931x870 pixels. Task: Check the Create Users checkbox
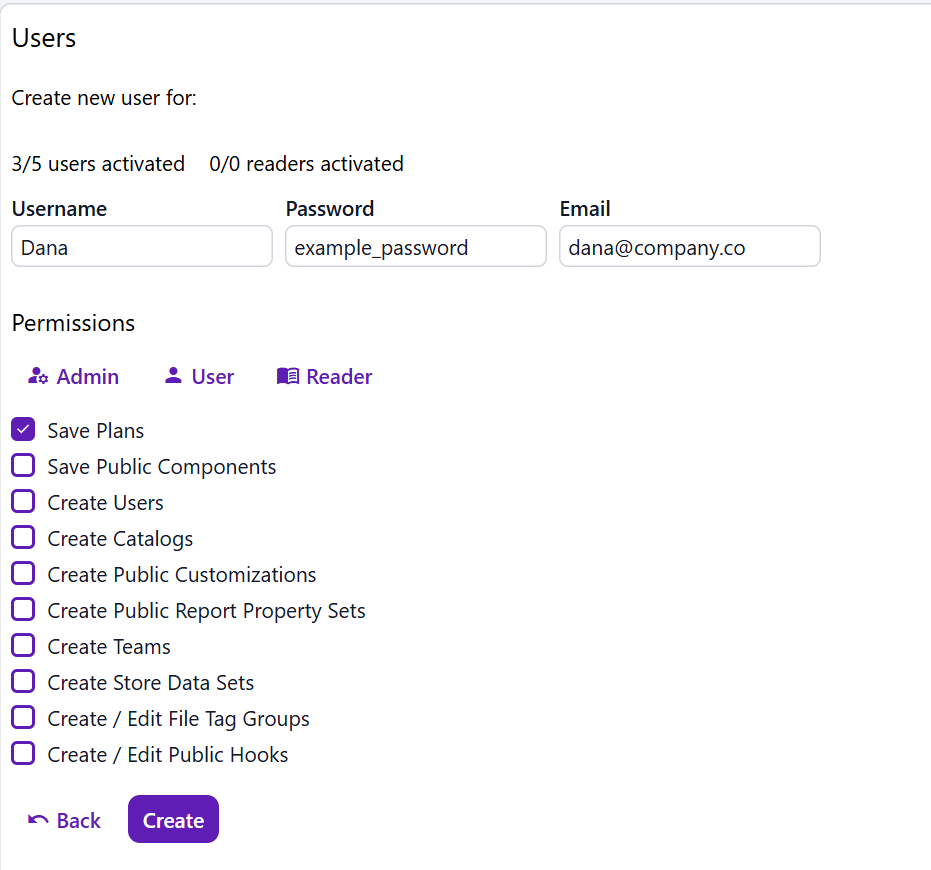coord(23,502)
